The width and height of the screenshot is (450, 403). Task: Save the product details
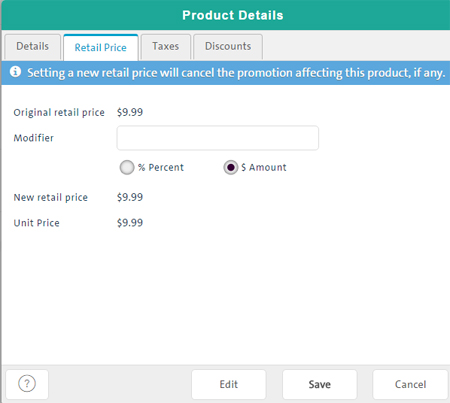[x=320, y=384]
